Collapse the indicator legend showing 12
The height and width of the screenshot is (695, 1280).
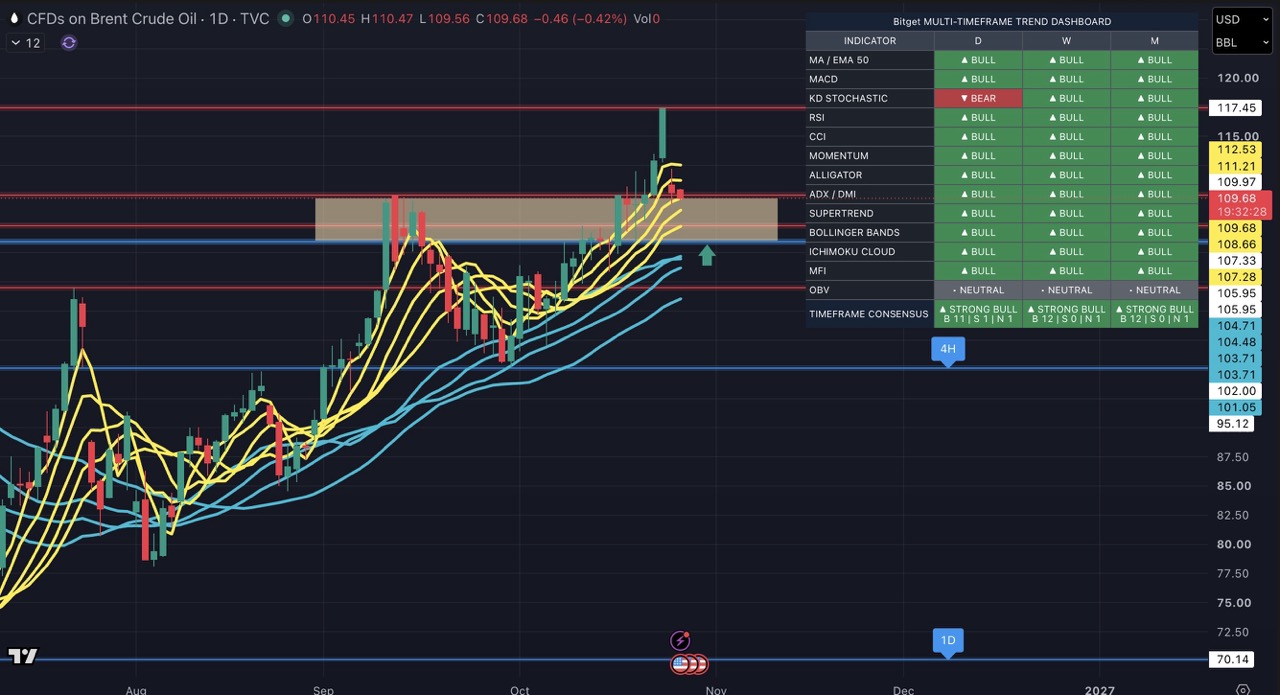click(26, 43)
